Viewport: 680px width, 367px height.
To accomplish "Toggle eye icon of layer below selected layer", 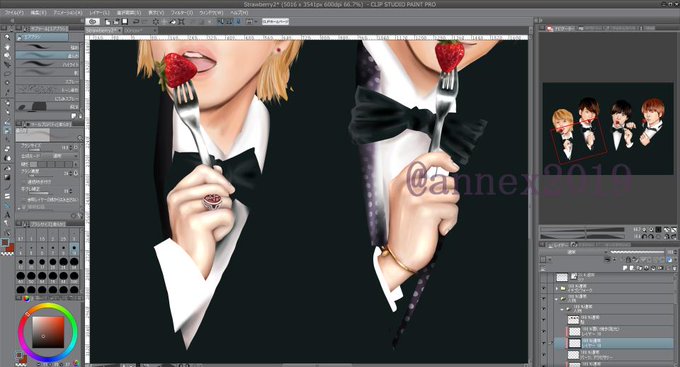I will click(x=544, y=355).
